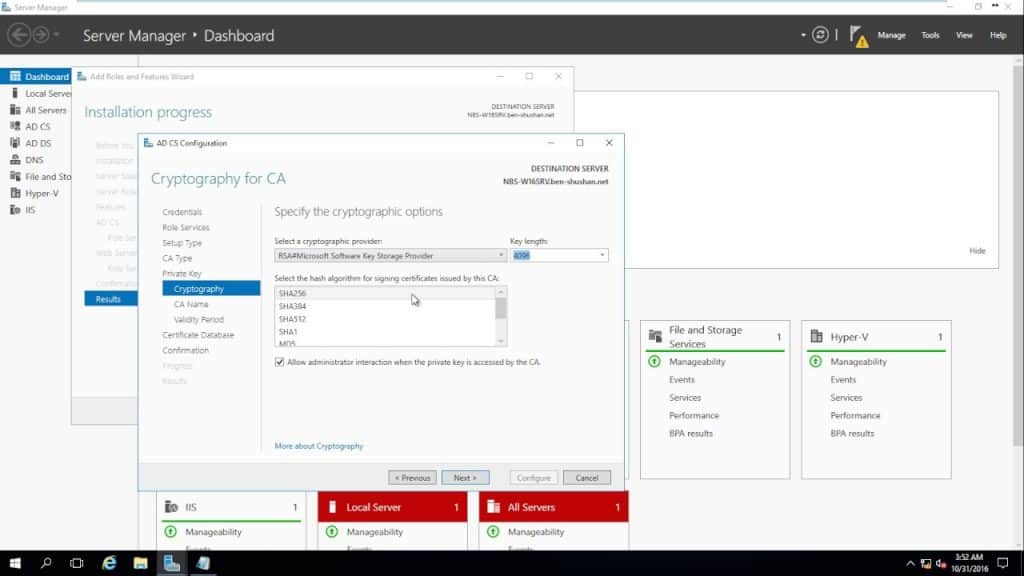Launch Internet Explorer from the taskbar

108,563
